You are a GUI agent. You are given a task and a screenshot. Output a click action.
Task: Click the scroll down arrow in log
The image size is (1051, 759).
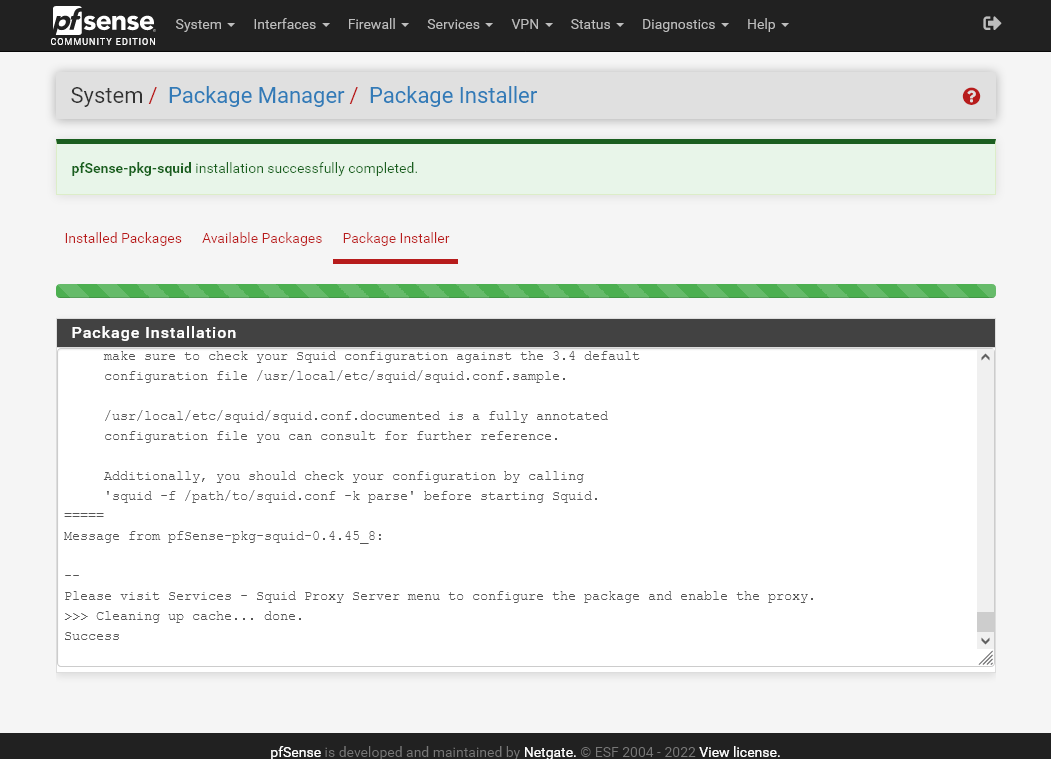986,640
